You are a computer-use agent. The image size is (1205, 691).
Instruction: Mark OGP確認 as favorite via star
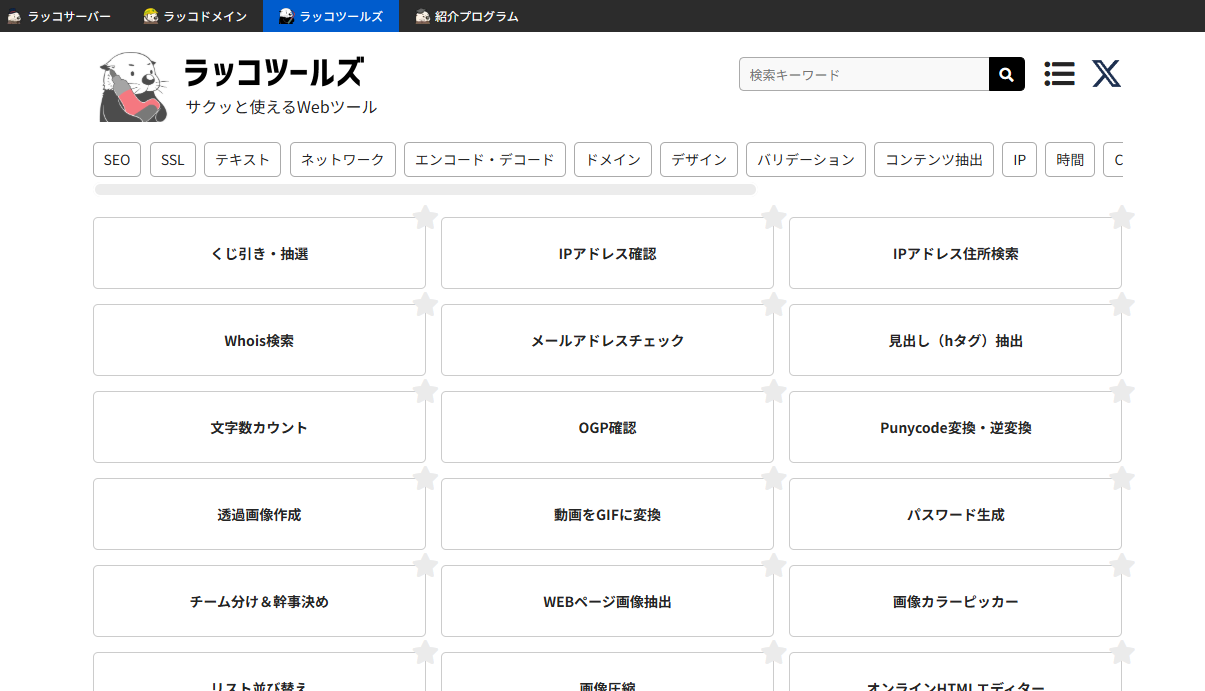(773, 391)
